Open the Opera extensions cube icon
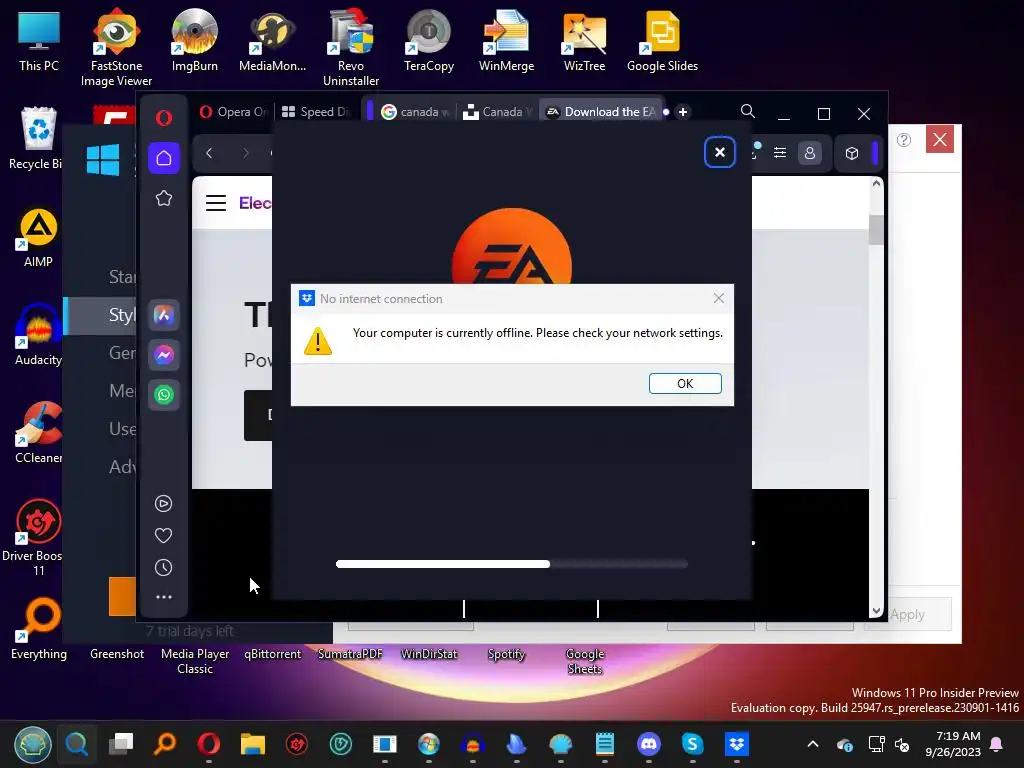The image size is (1024, 768). [852, 153]
